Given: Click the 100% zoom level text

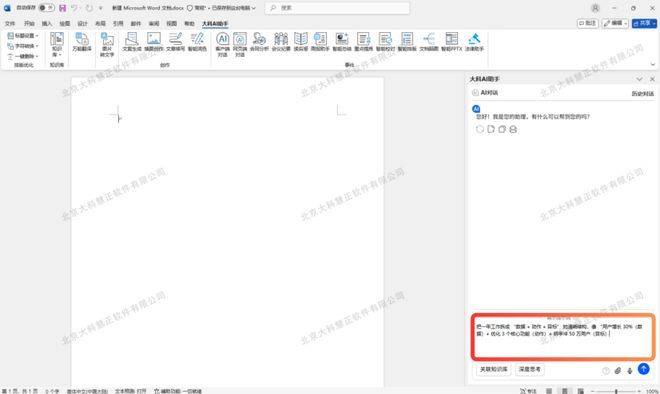Looking at the screenshot, I should click(652, 391).
